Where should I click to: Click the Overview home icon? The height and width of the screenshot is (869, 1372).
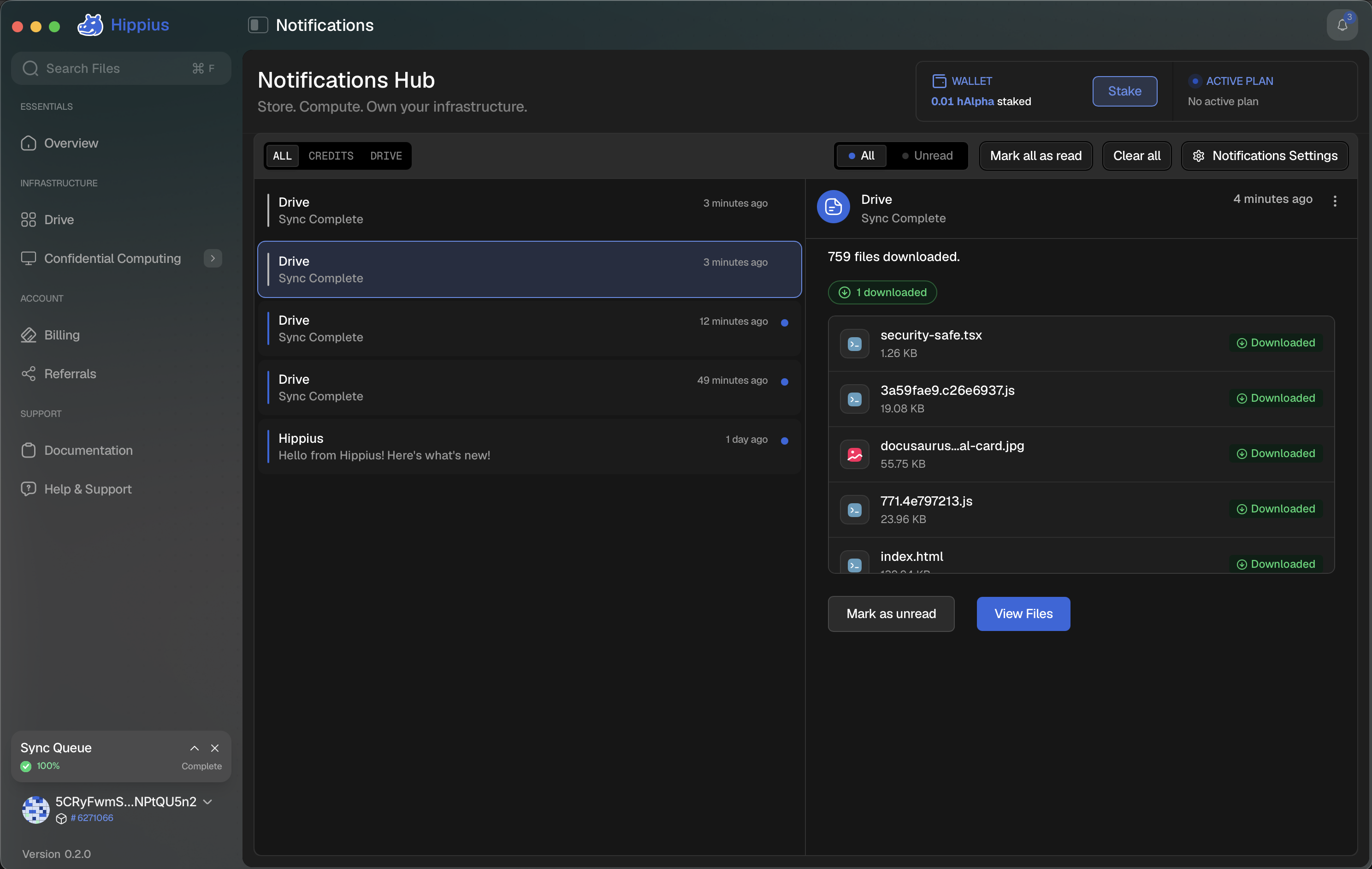coord(29,143)
